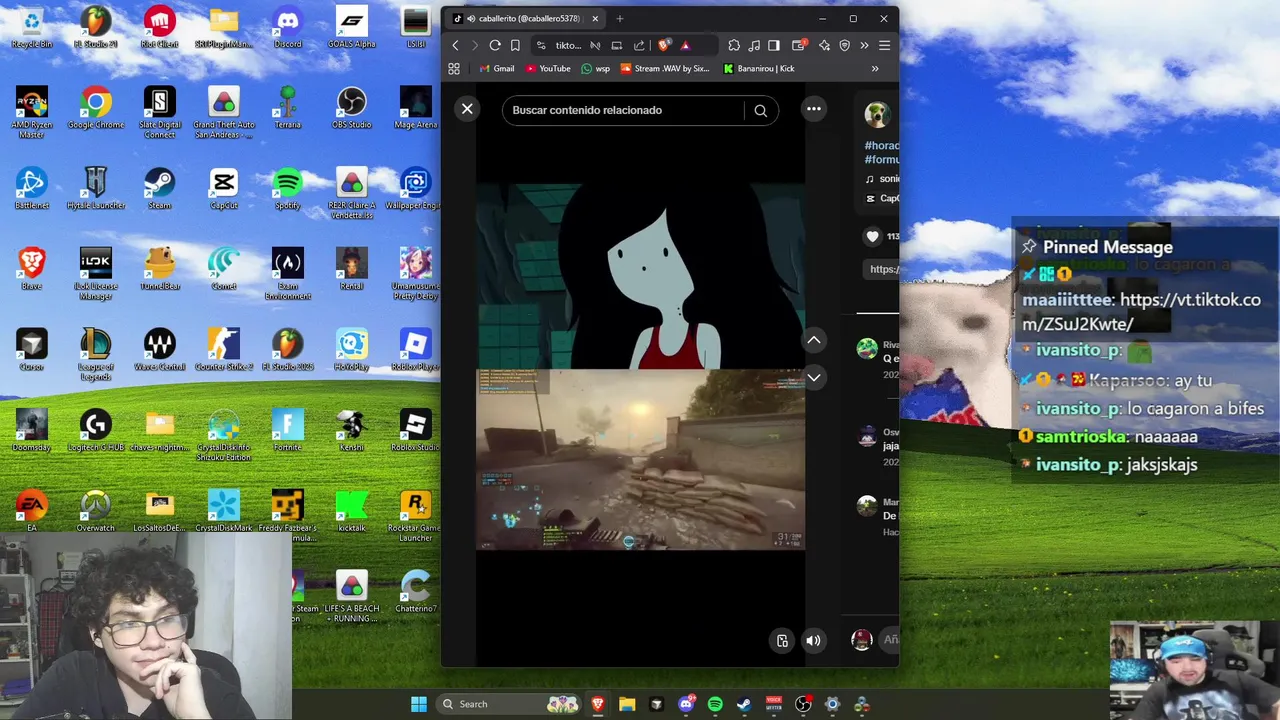Open File Explorer from taskbar

(x=627, y=704)
